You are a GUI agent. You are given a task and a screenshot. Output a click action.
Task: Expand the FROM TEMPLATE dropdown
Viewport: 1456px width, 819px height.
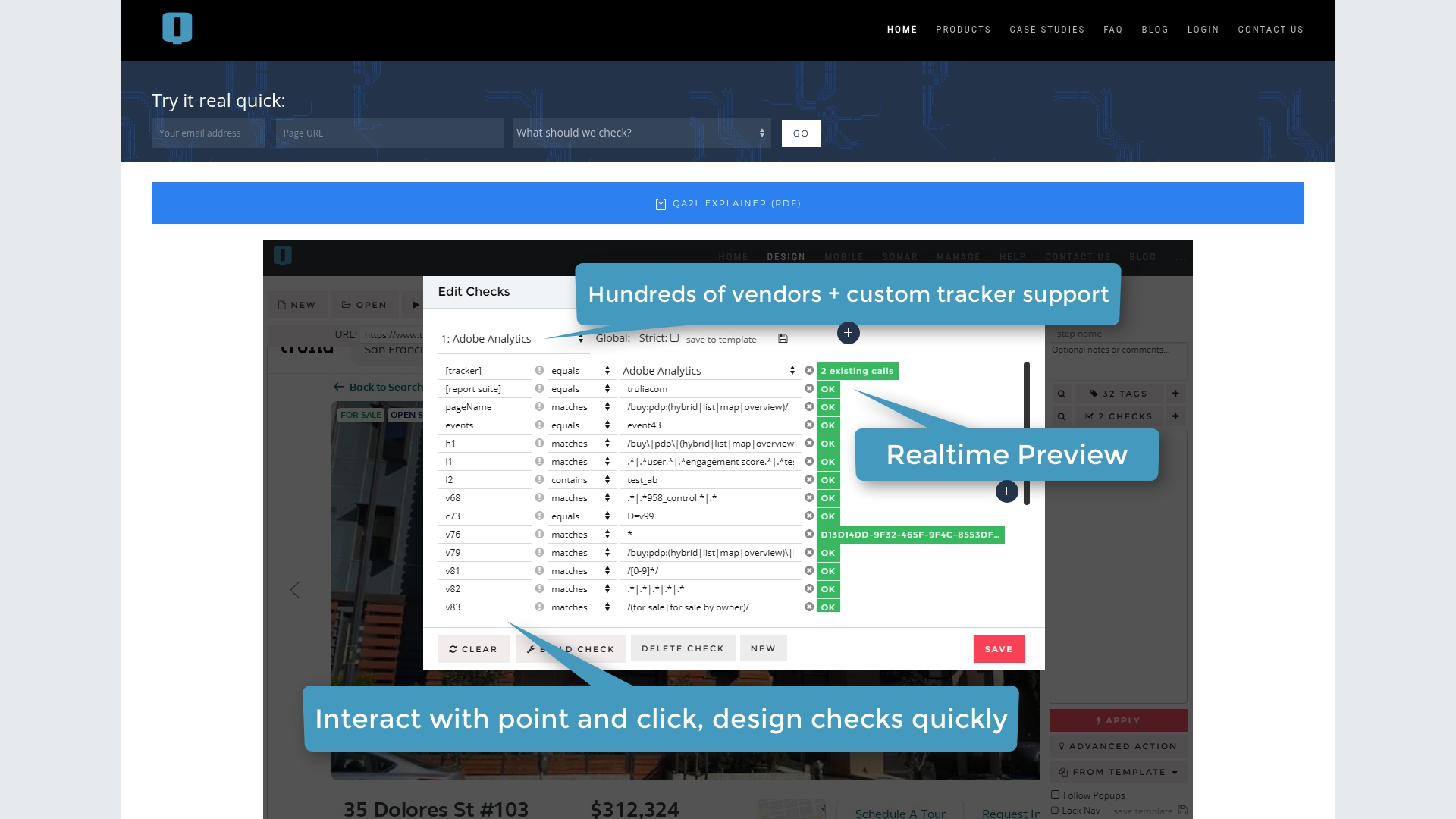pos(1119,772)
